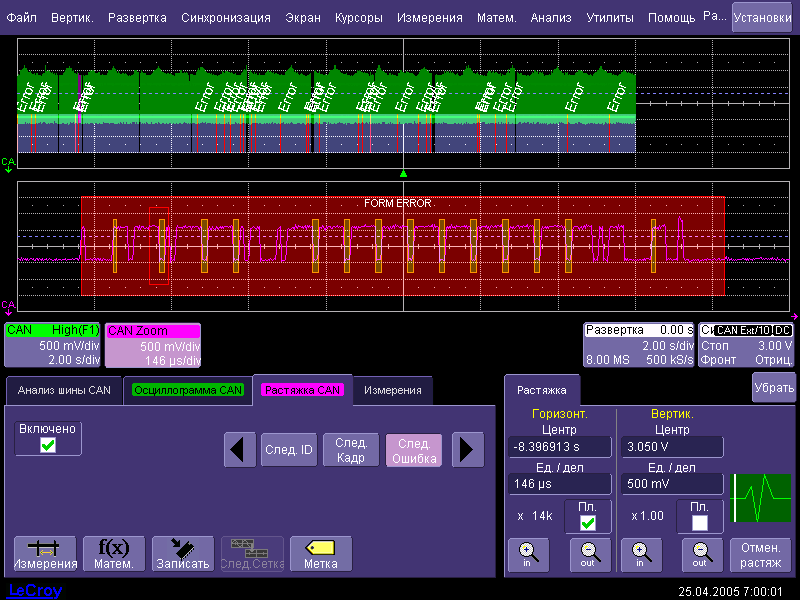The width and height of the screenshot is (800, 600).
Task: Zoom out vertically with magnifier
Action: (699, 554)
